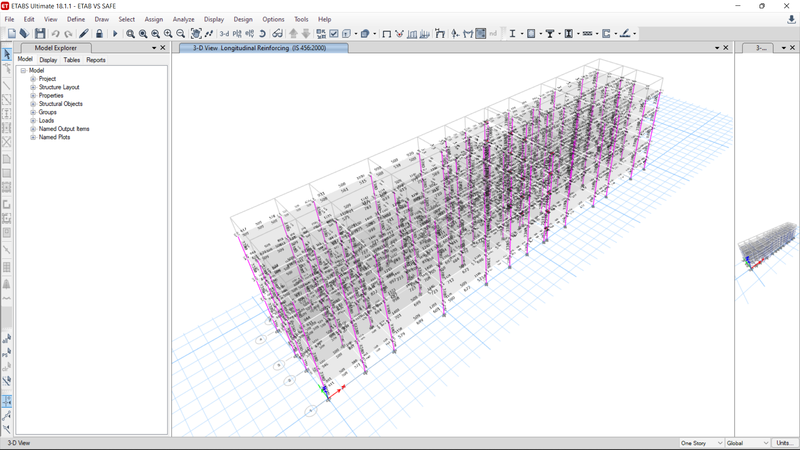Toggle the model lock padlock icon
Screen dimensions: 800x450
[99, 34]
